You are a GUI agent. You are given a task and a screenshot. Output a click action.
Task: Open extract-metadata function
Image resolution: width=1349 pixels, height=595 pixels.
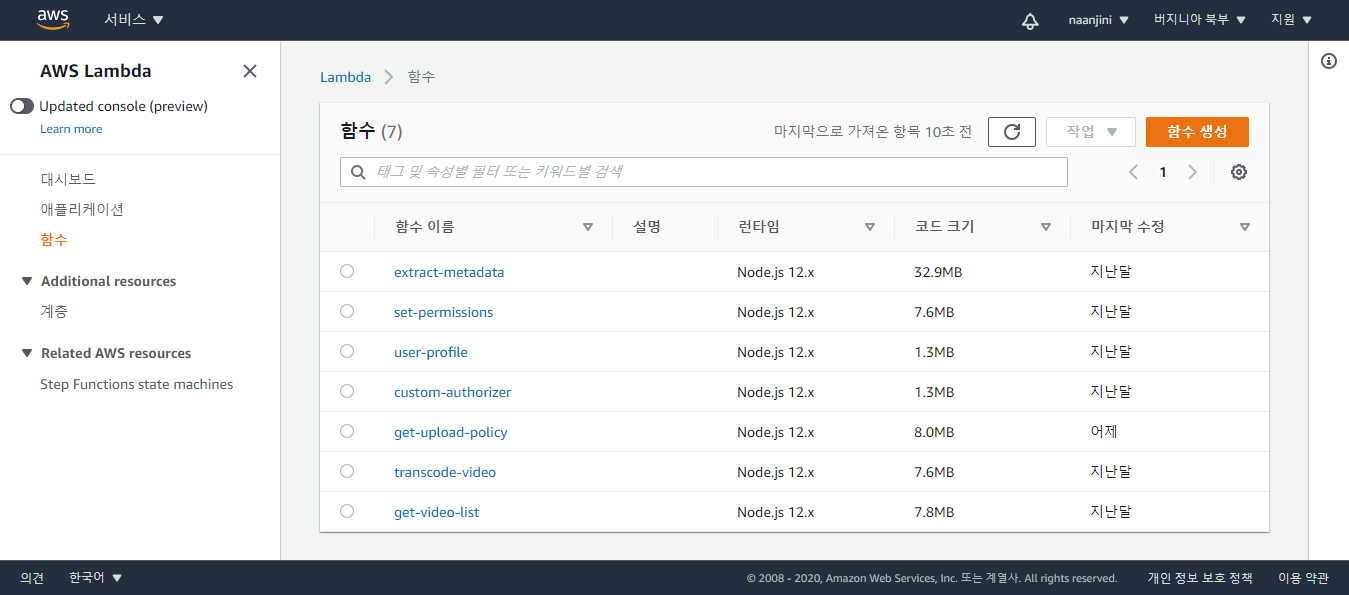449,272
